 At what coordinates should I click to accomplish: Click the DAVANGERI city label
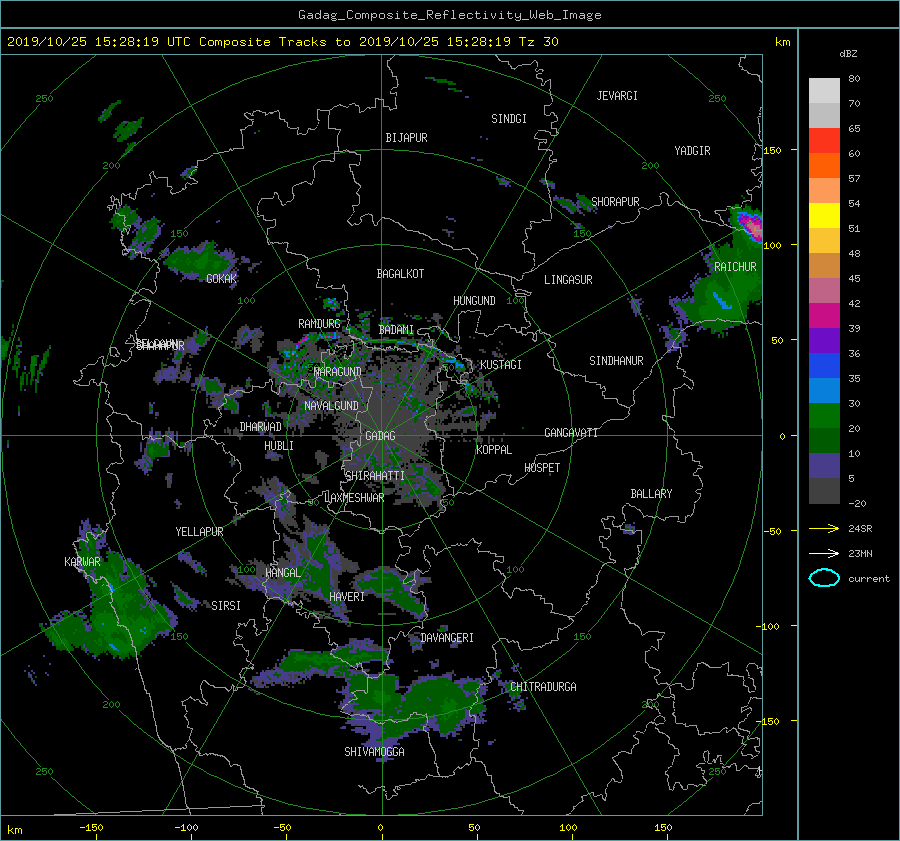click(447, 638)
